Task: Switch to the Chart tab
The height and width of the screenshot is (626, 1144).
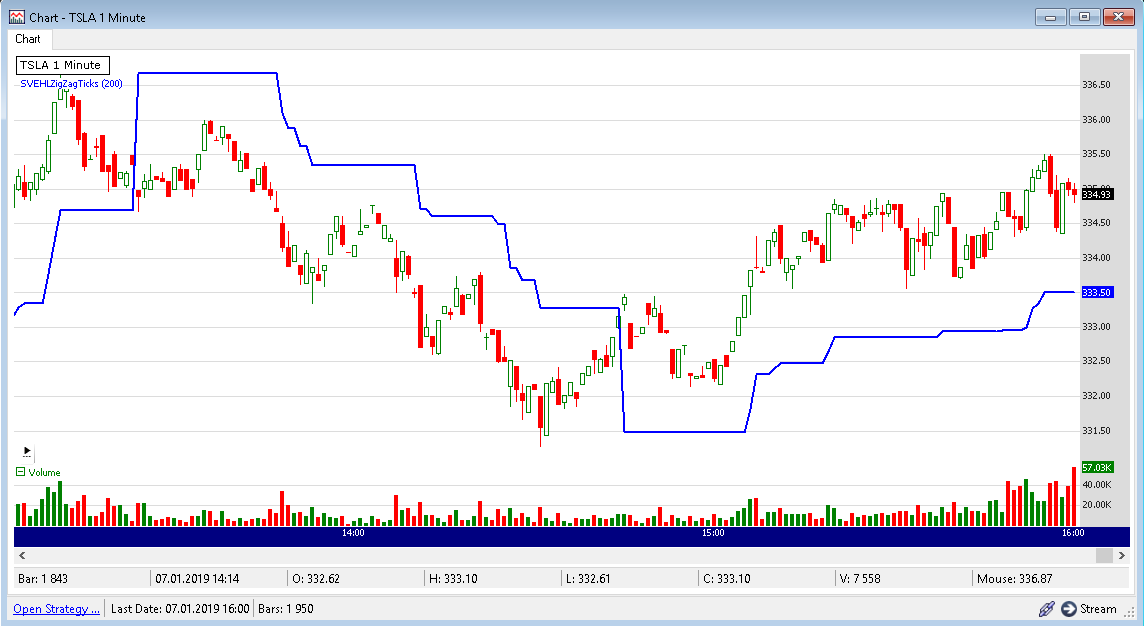Action: [x=28, y=39]
